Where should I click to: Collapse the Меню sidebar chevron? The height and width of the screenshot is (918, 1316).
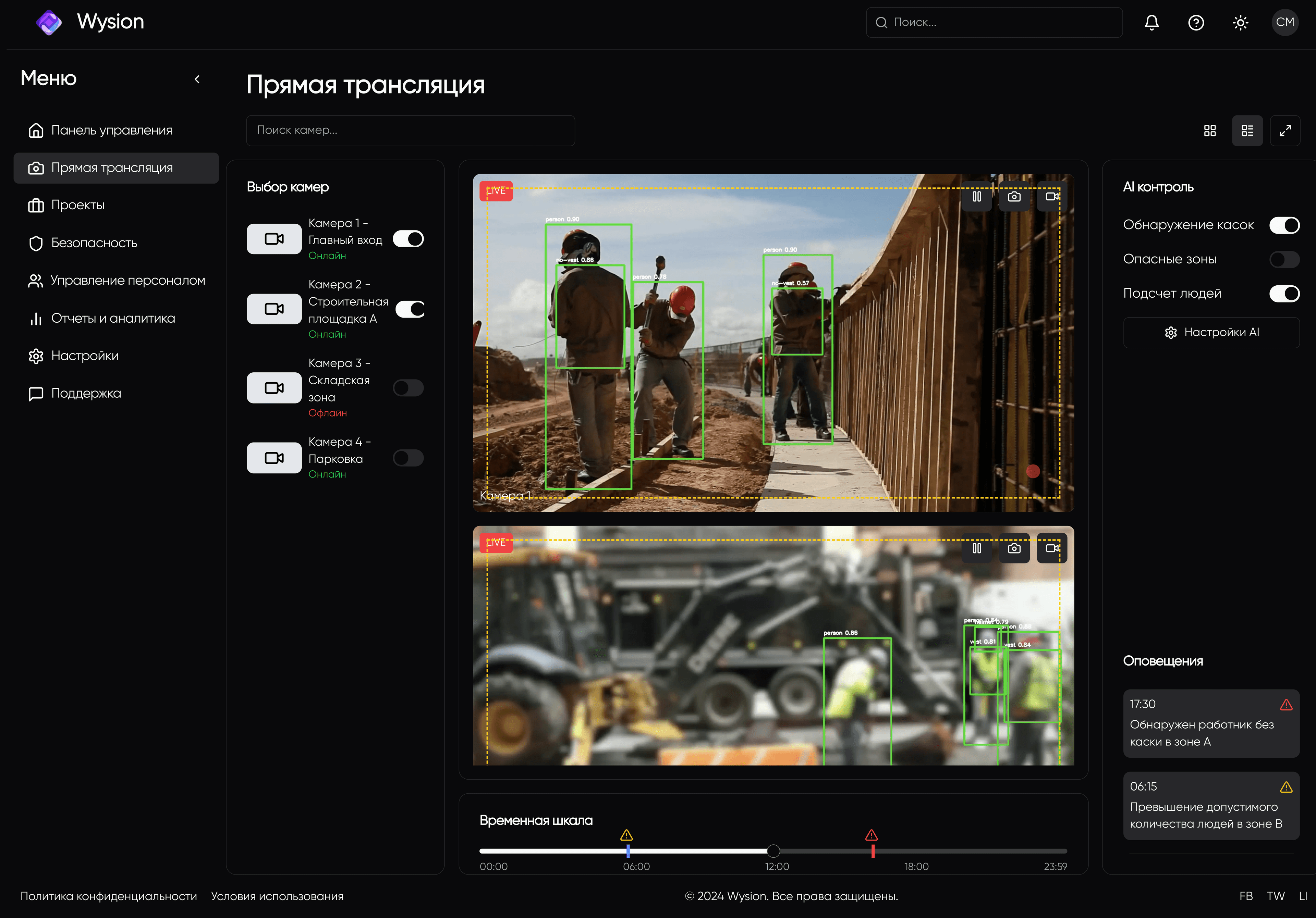click(197, 79)
